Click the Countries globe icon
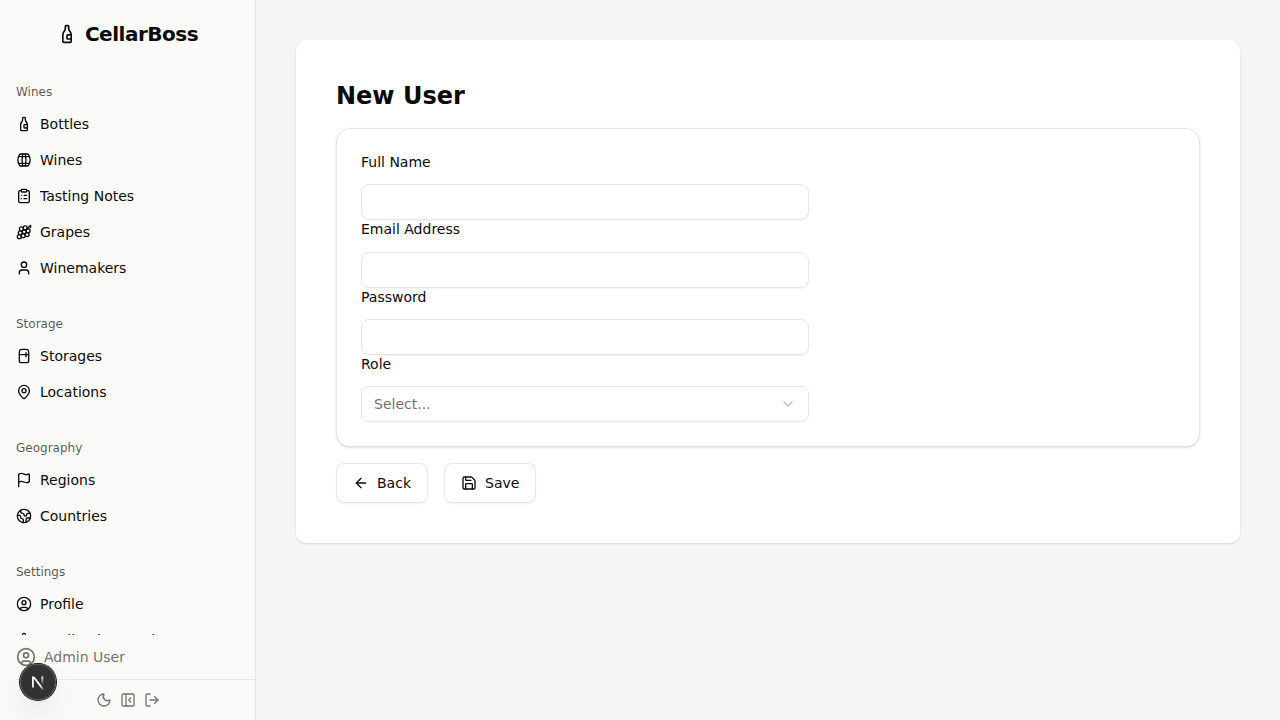1280x720 pixels. pos(24,515)
